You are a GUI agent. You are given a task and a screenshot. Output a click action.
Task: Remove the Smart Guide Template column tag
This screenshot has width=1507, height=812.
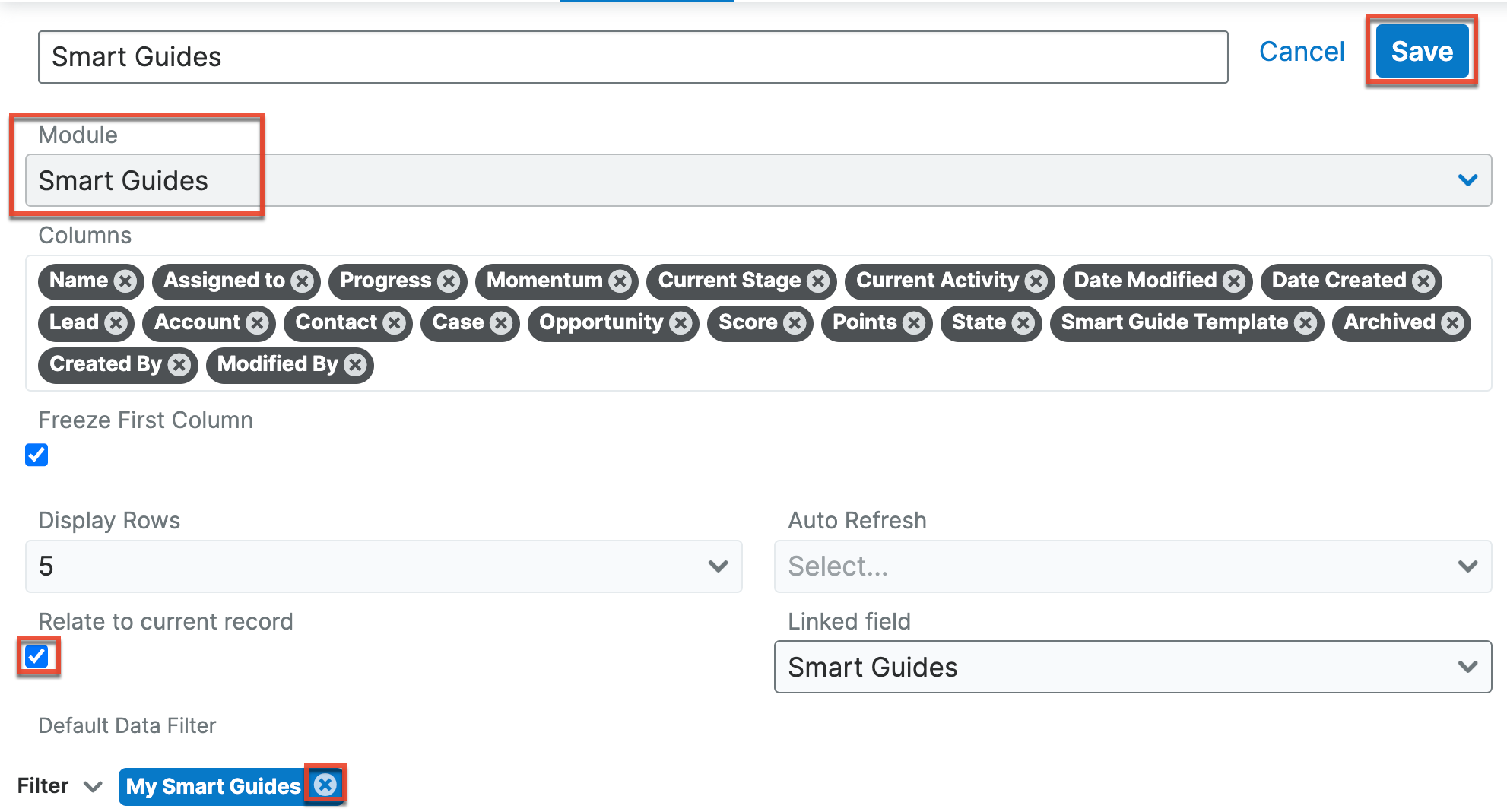coord(1306,323)
